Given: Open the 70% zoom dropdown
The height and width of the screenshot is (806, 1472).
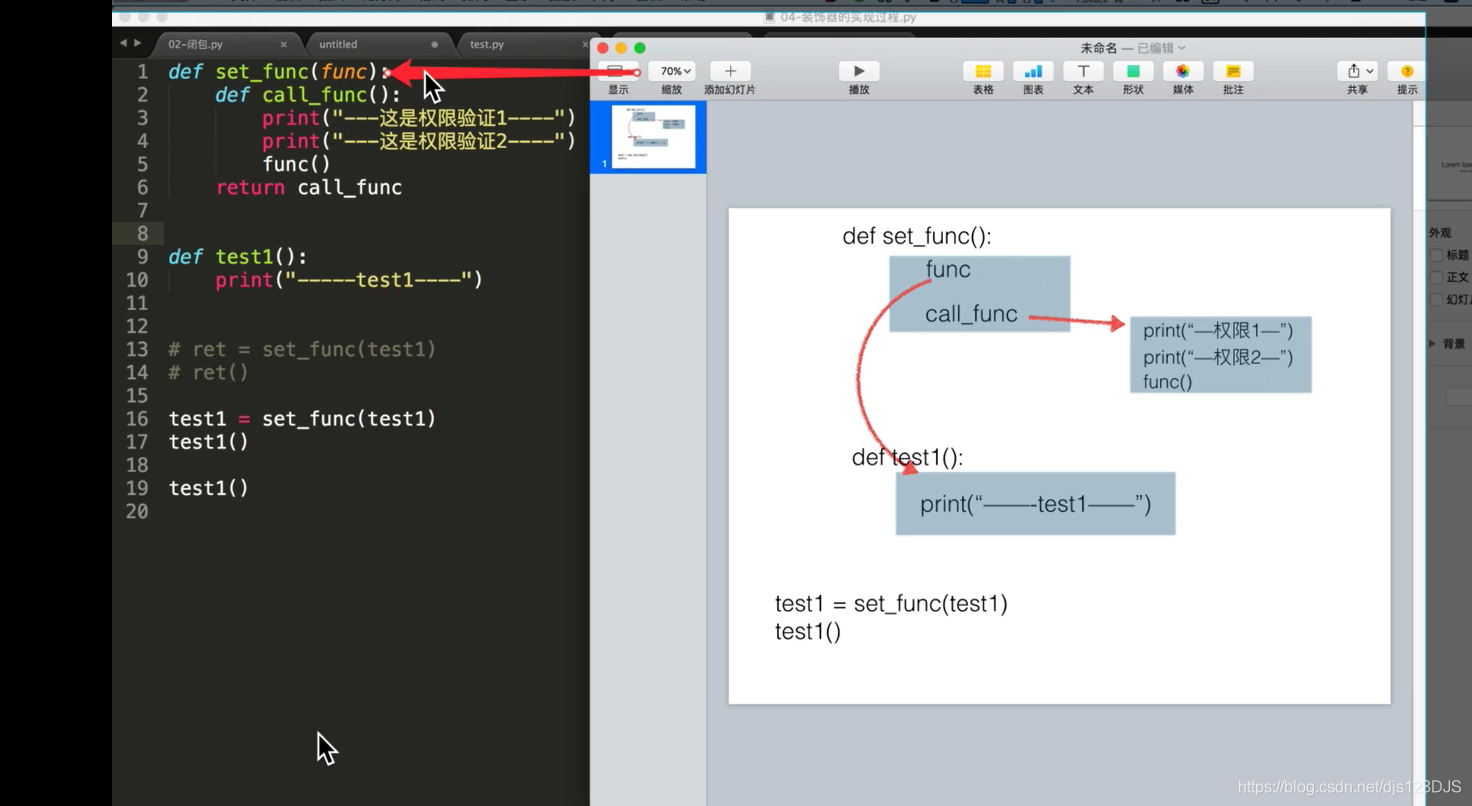Looking at the screenshot, I should 672,71.
